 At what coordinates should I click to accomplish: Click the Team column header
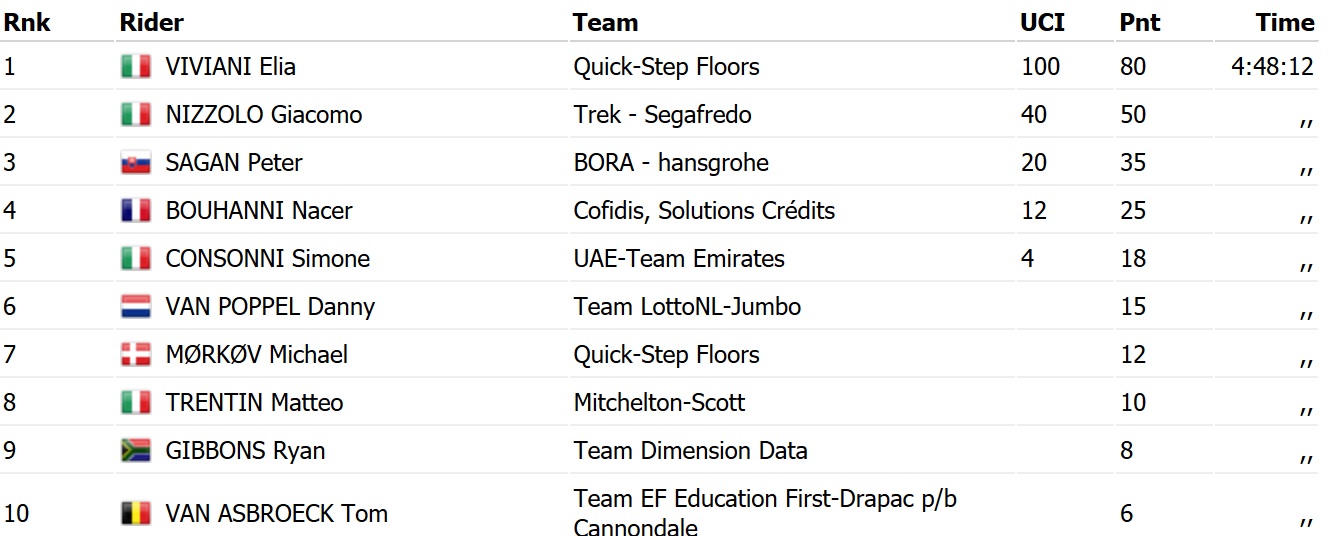click(x=605, y=22)
